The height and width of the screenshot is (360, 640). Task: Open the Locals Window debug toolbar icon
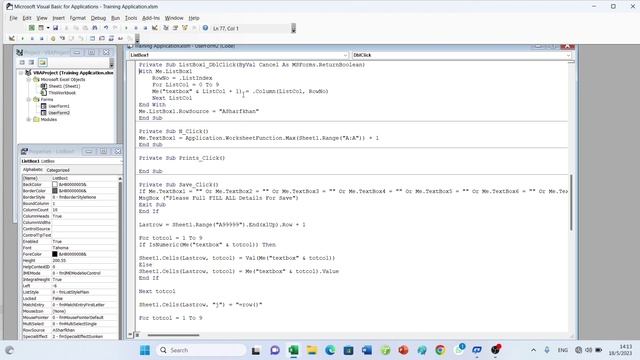click(92, 38)
